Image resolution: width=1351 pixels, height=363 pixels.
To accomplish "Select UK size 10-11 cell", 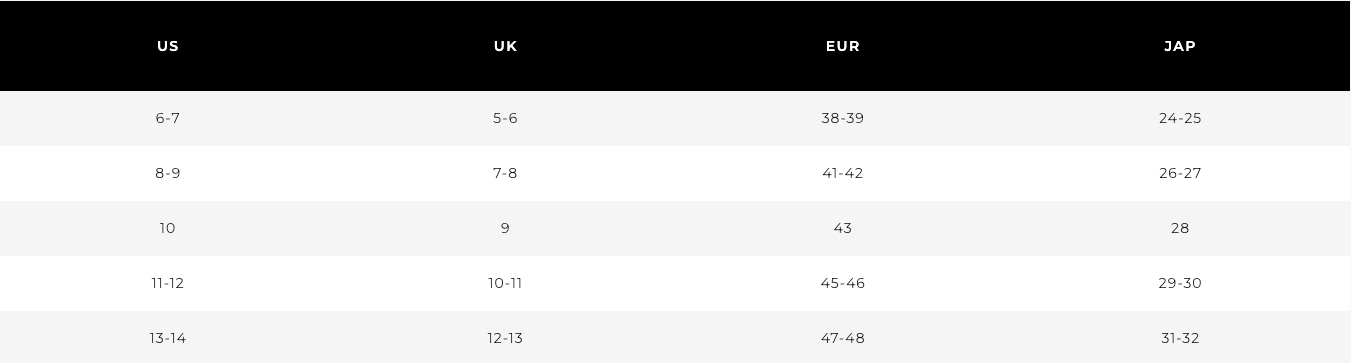I will 505,283.
